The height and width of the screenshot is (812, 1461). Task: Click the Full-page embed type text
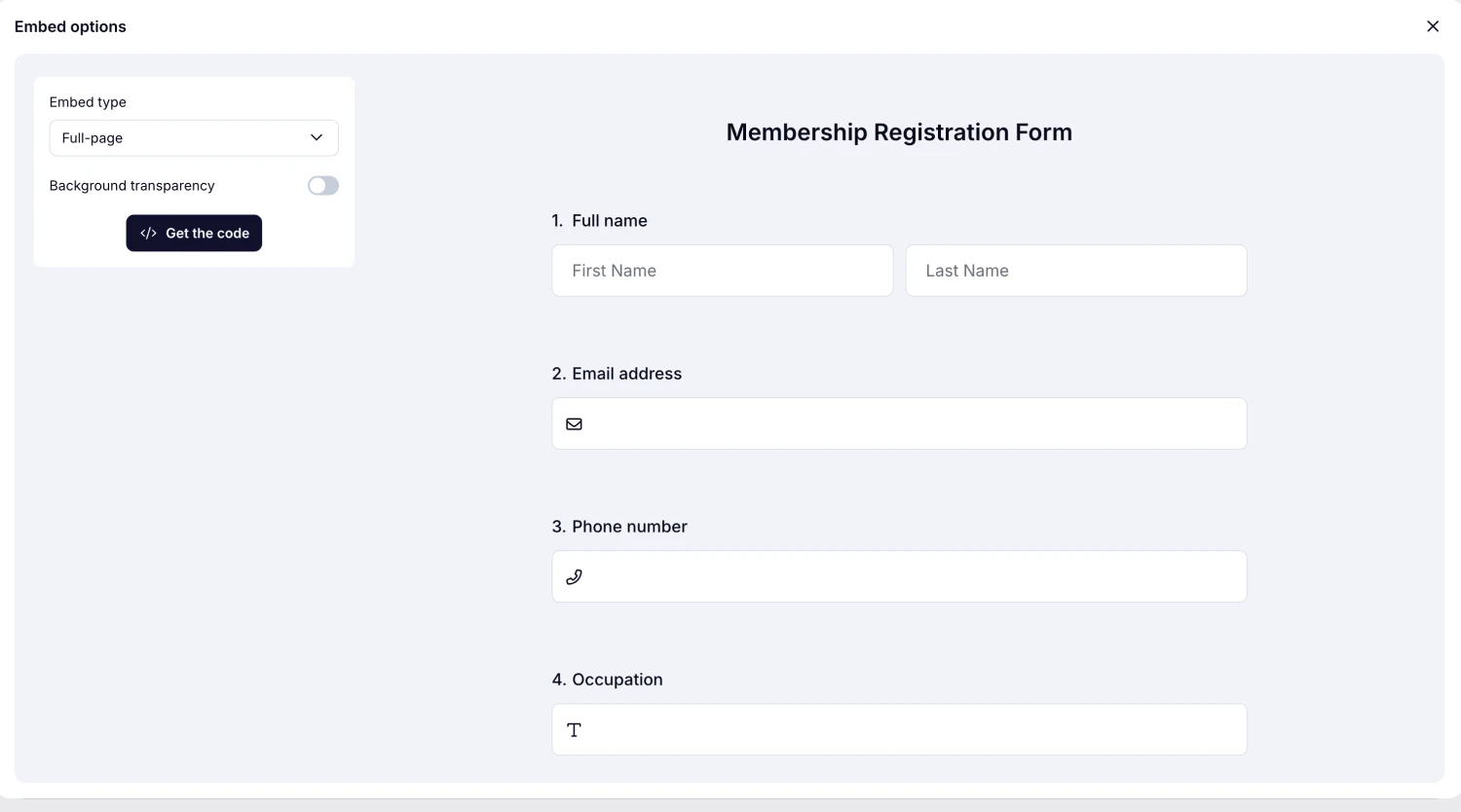[92, 137]
